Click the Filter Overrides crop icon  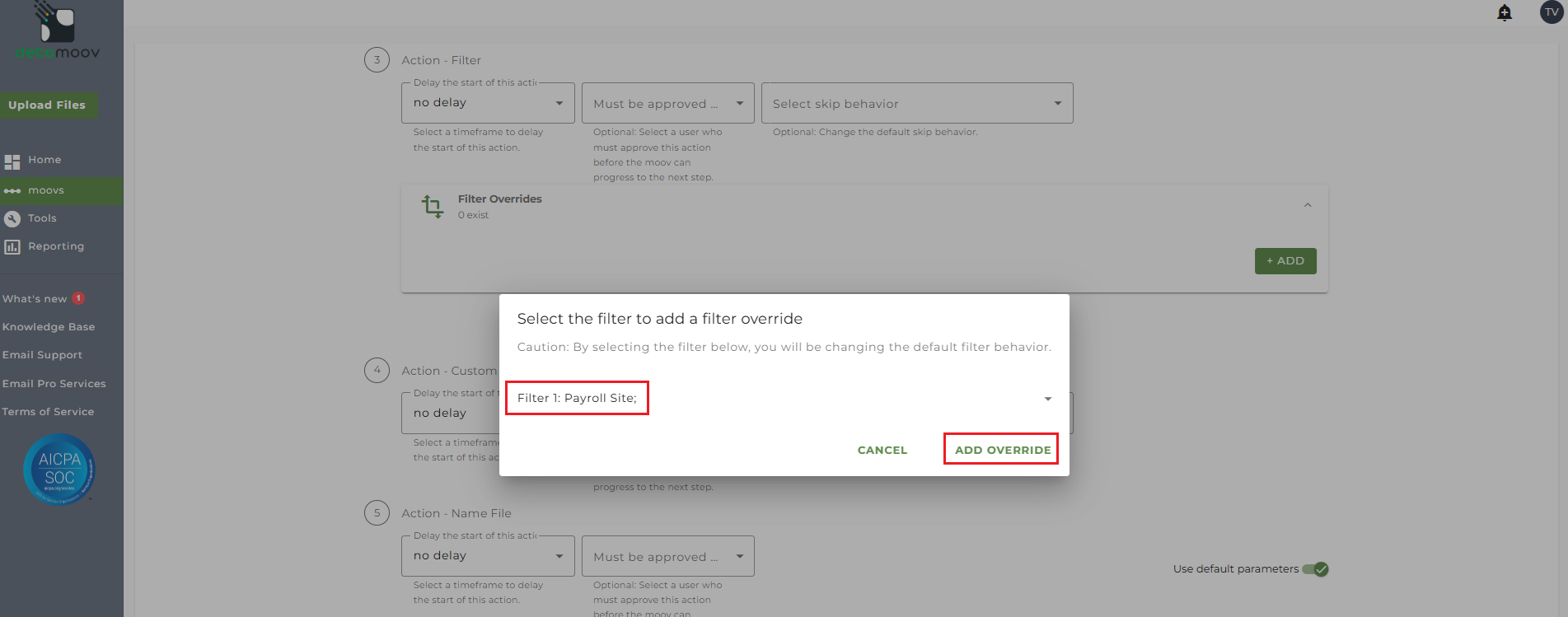point(433,206)
